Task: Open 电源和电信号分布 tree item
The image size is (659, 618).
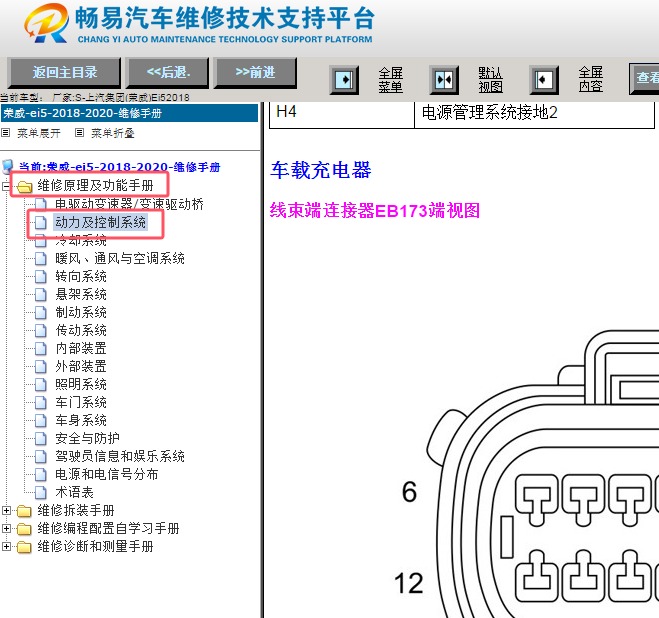Action: coord(107,475)
